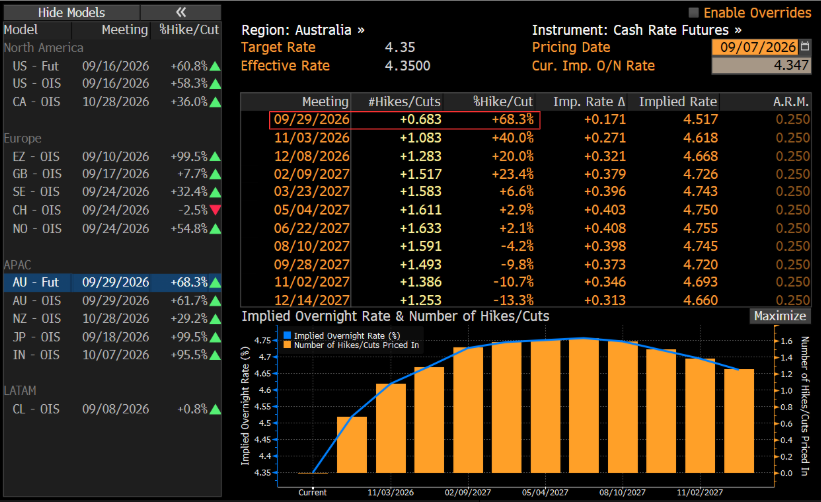Click the 06/22/2027 meeting date cell
Viewport: 821px width, 502px height.
pyautogui.click(x=311, y=228)
